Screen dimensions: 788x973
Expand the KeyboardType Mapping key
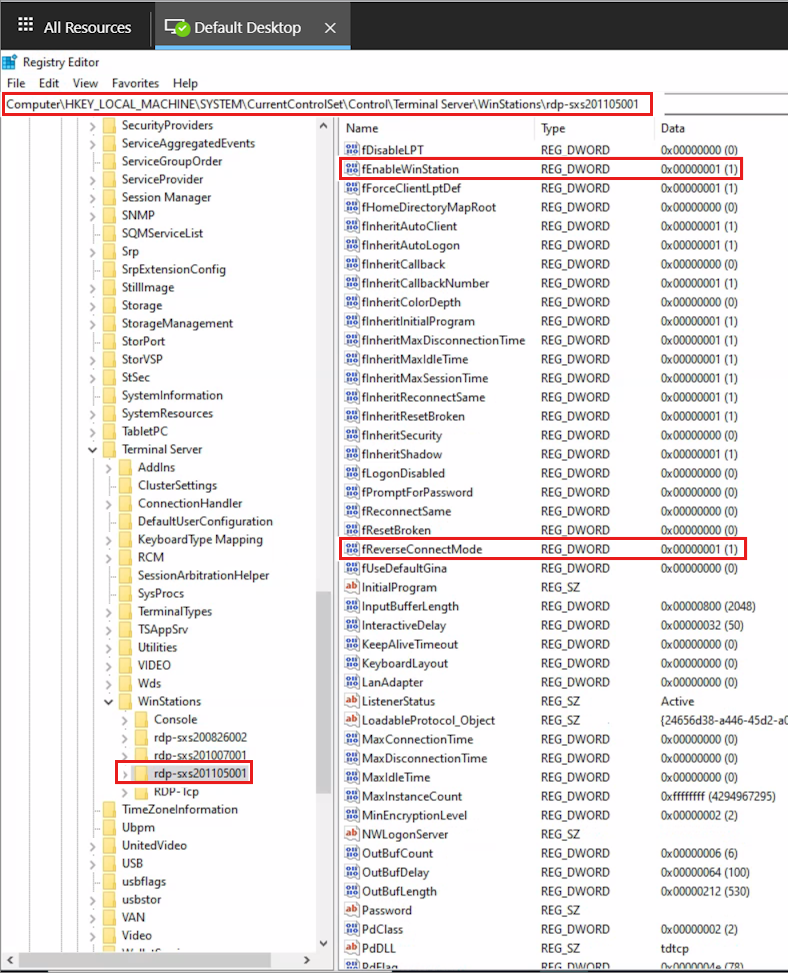click(x=109, y=540)
